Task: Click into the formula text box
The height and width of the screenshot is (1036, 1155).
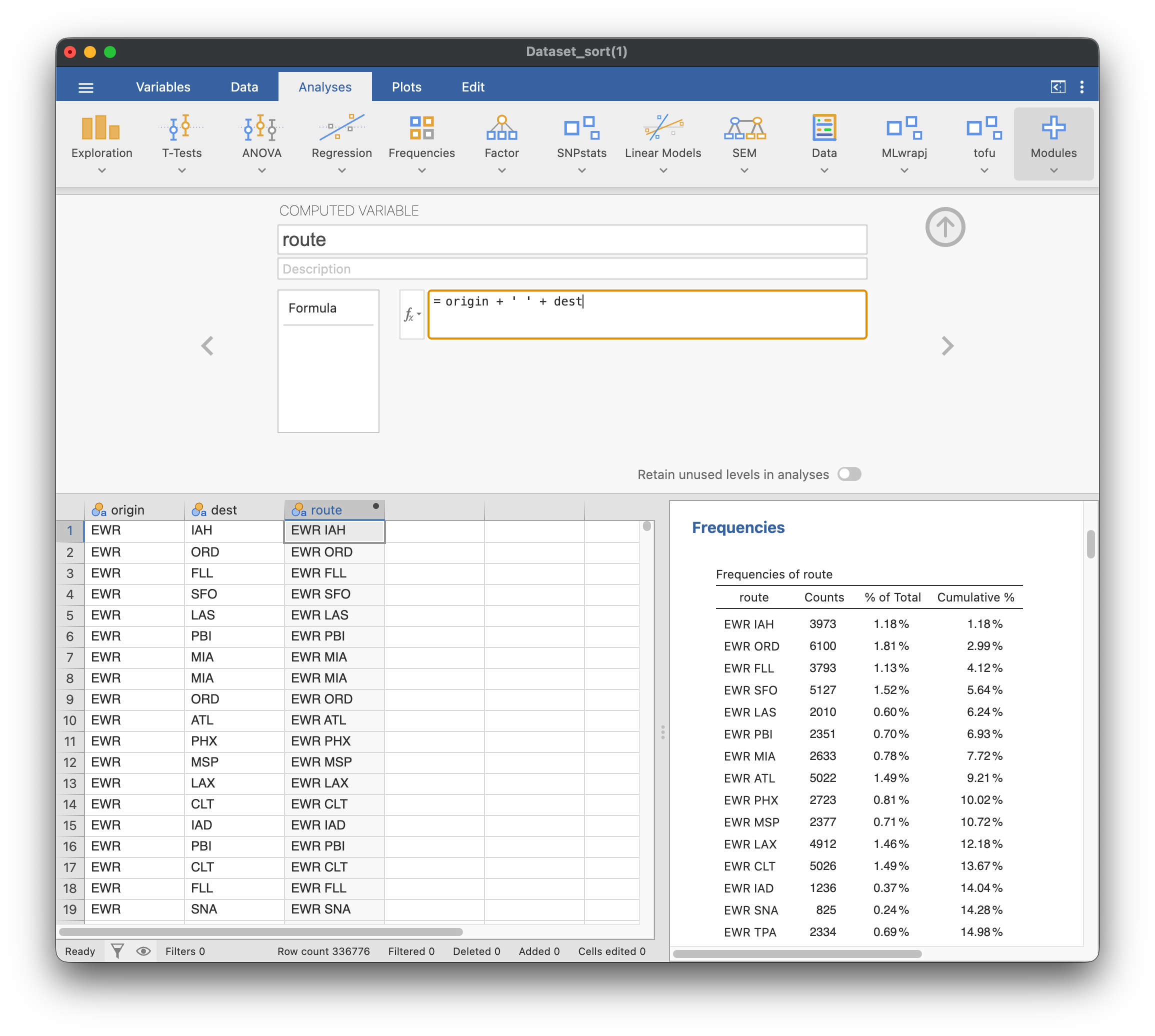Action: tap(646, 314)
